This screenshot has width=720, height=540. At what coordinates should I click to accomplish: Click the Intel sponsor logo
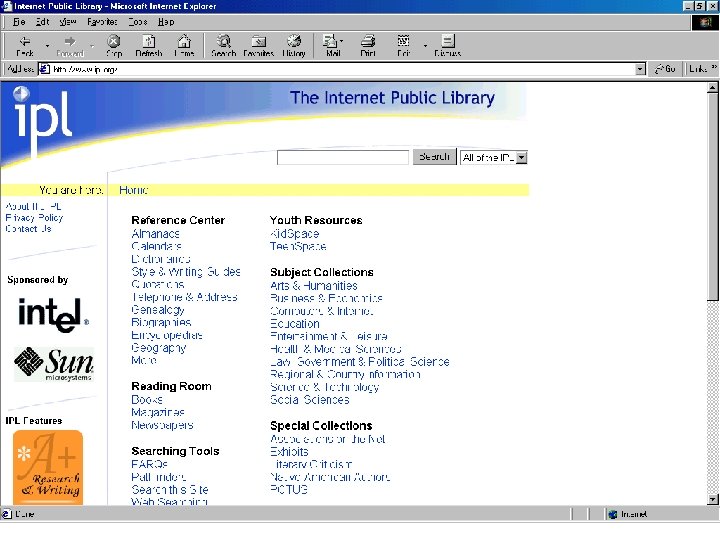[53, 315]
